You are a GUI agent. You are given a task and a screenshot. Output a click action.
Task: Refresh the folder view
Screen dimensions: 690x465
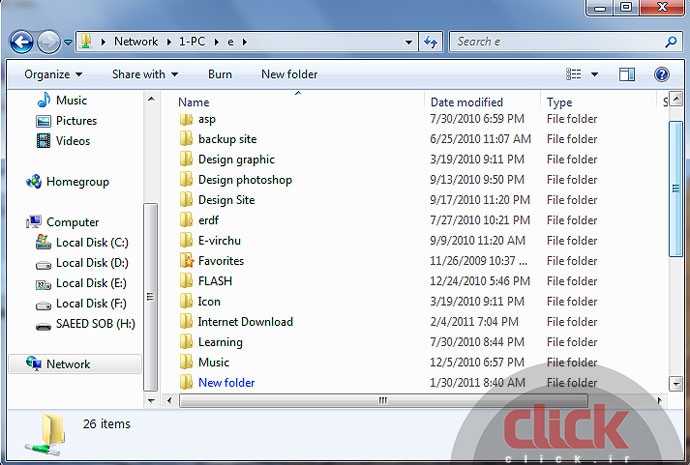(430, 42)
